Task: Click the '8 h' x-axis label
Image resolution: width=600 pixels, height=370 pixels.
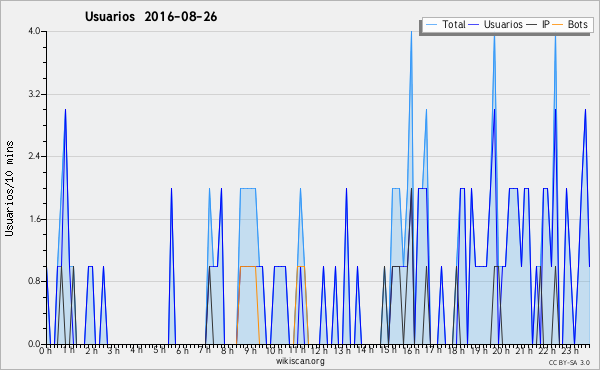Action: [227, 351]
